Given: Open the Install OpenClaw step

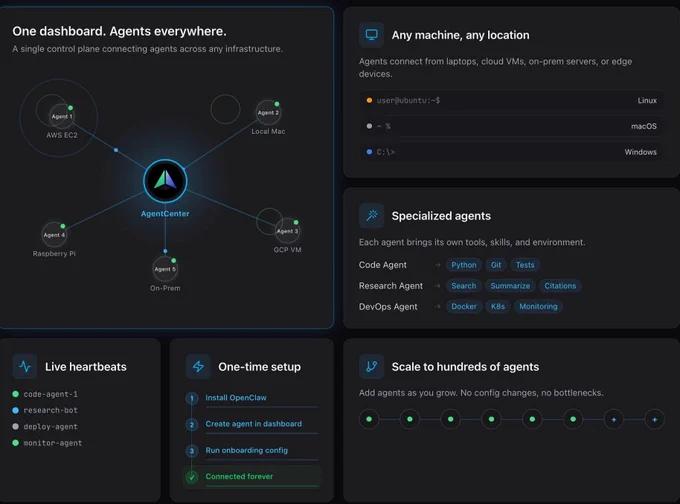Looking at the screenshot, I should coord(236,398).
